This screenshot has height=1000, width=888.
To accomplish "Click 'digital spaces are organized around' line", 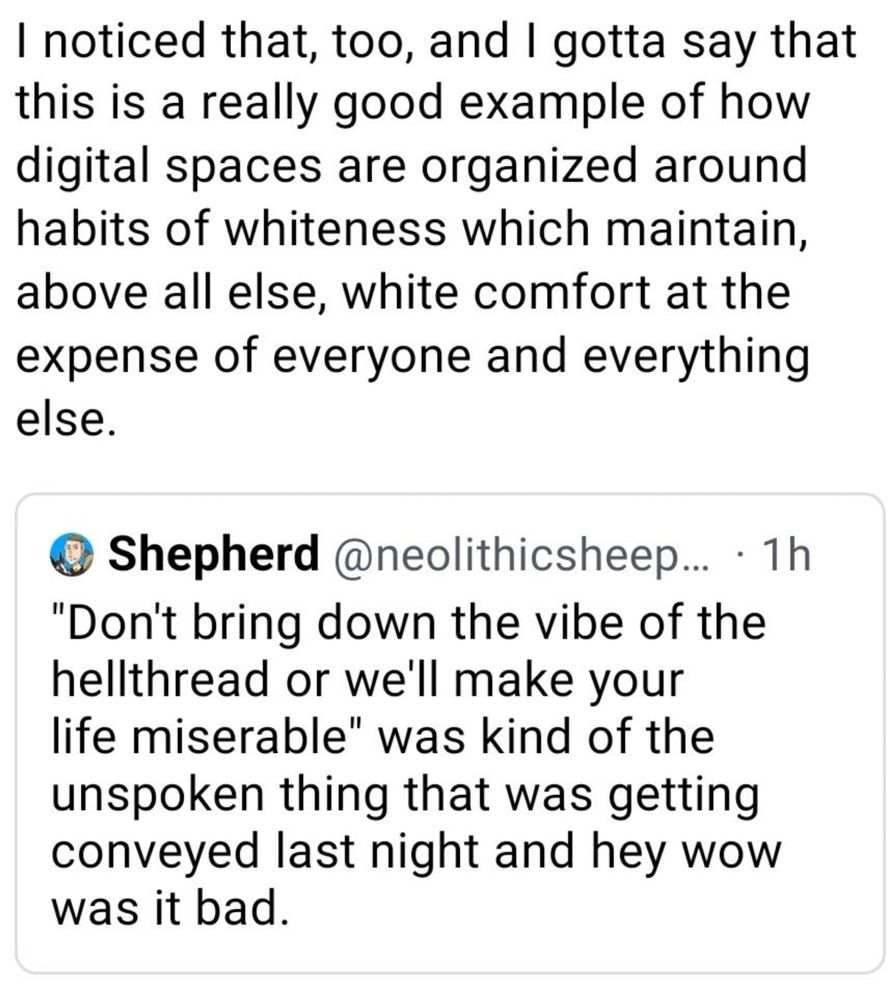I will tap(411, 166).
